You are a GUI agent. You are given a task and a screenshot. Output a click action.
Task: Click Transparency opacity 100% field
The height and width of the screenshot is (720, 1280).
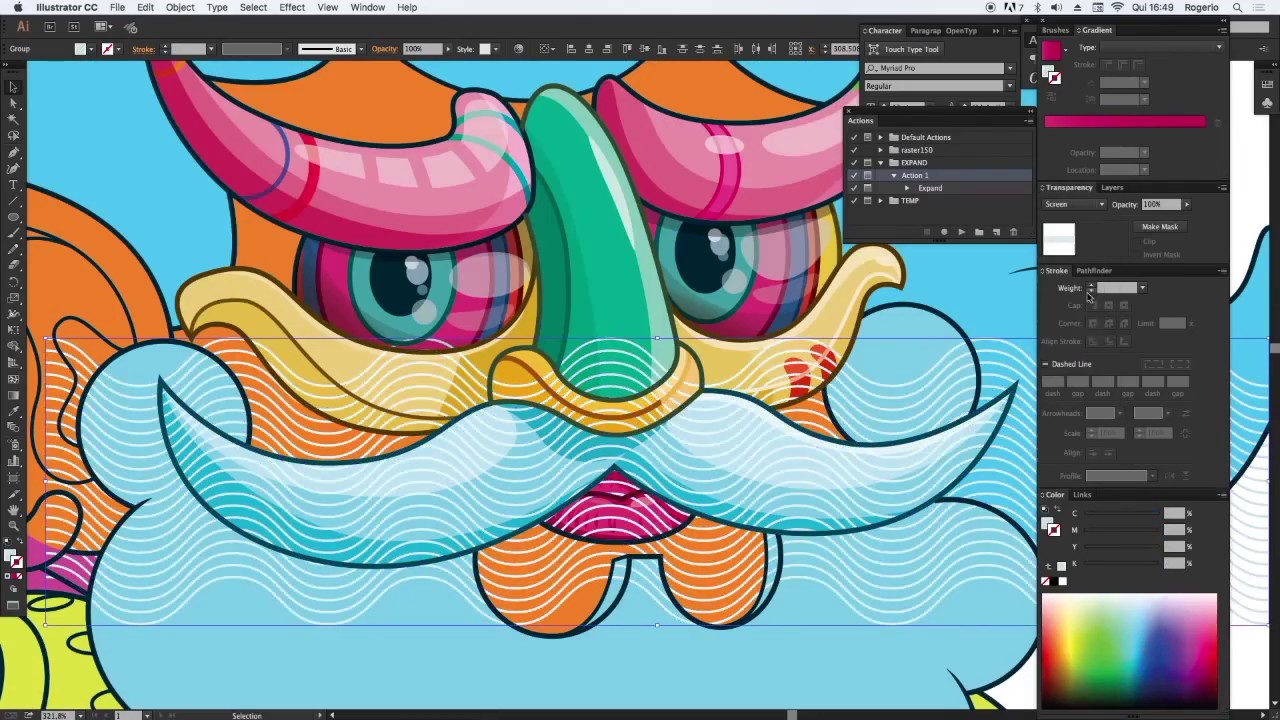click(x=1161, y=205)
